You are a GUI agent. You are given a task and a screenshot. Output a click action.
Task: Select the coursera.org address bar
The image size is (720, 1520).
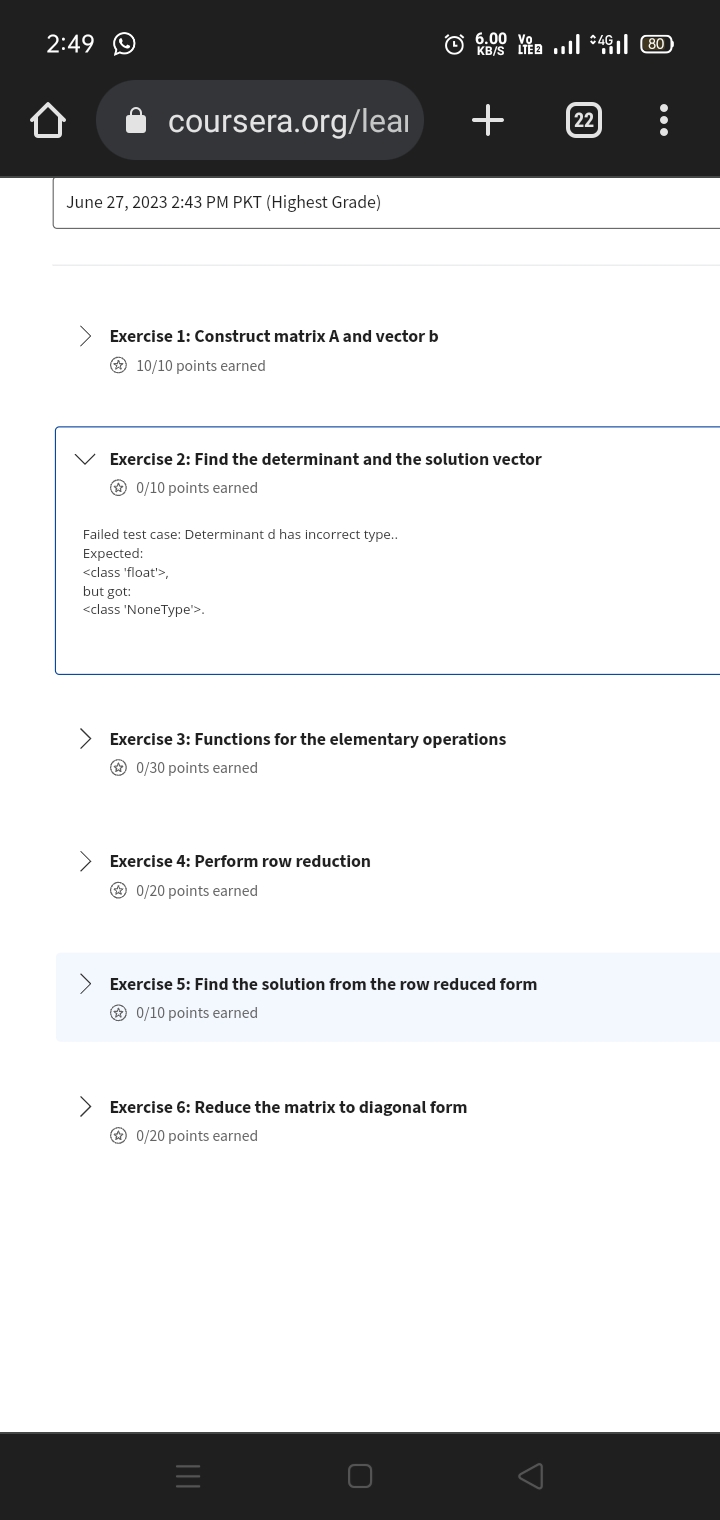[260, 121]
